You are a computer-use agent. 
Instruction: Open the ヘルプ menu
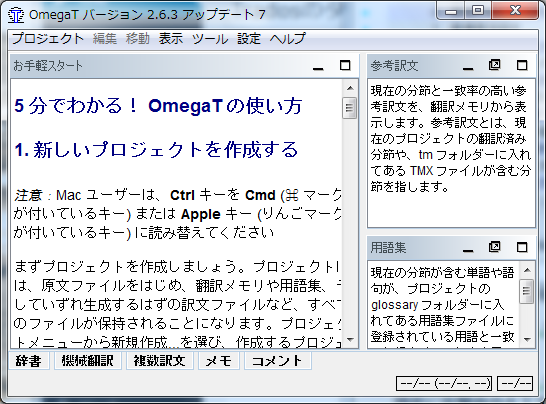coord(288,39)
